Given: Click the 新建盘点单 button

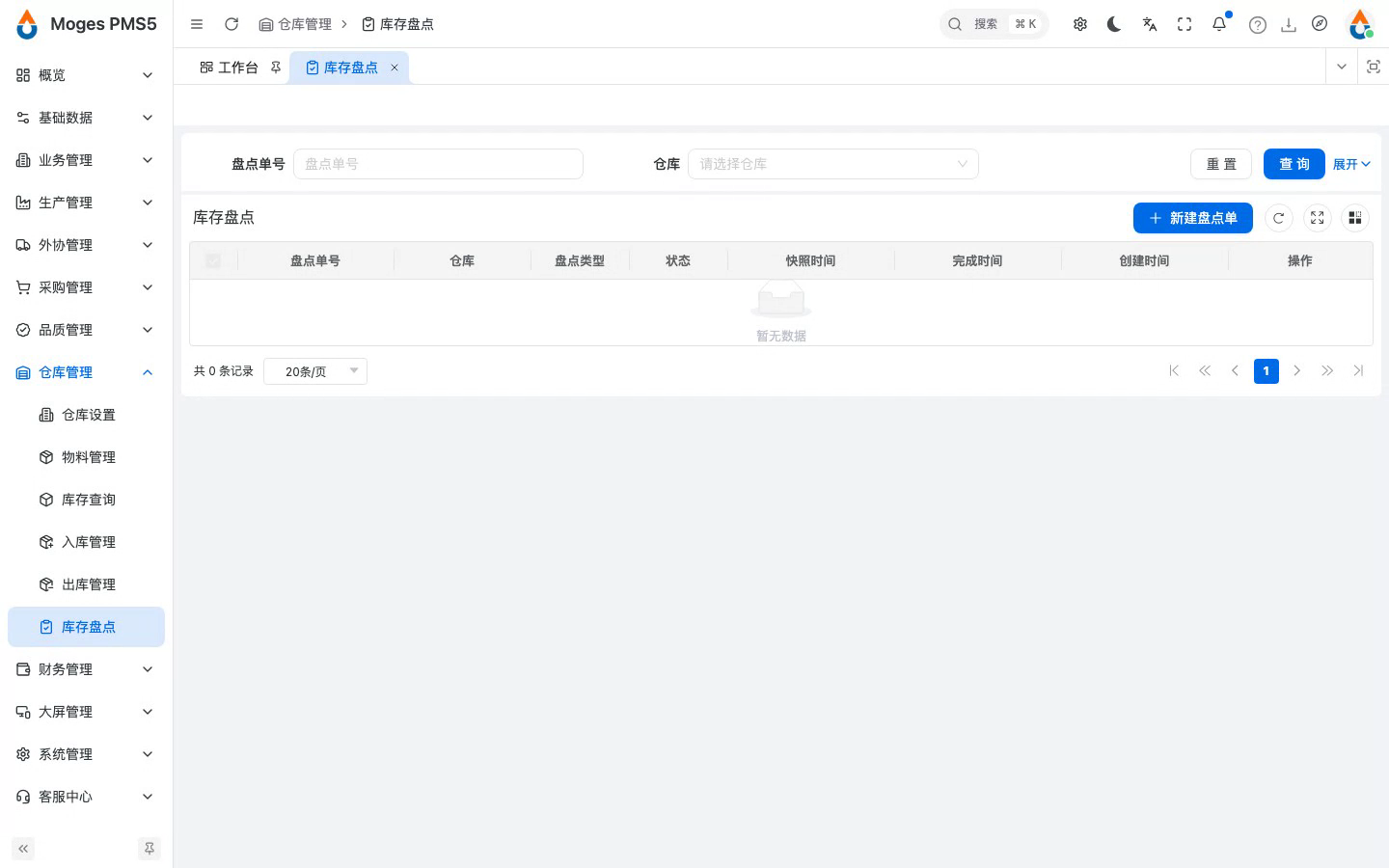Looking at the screenshot, I should coord(1193,218).
